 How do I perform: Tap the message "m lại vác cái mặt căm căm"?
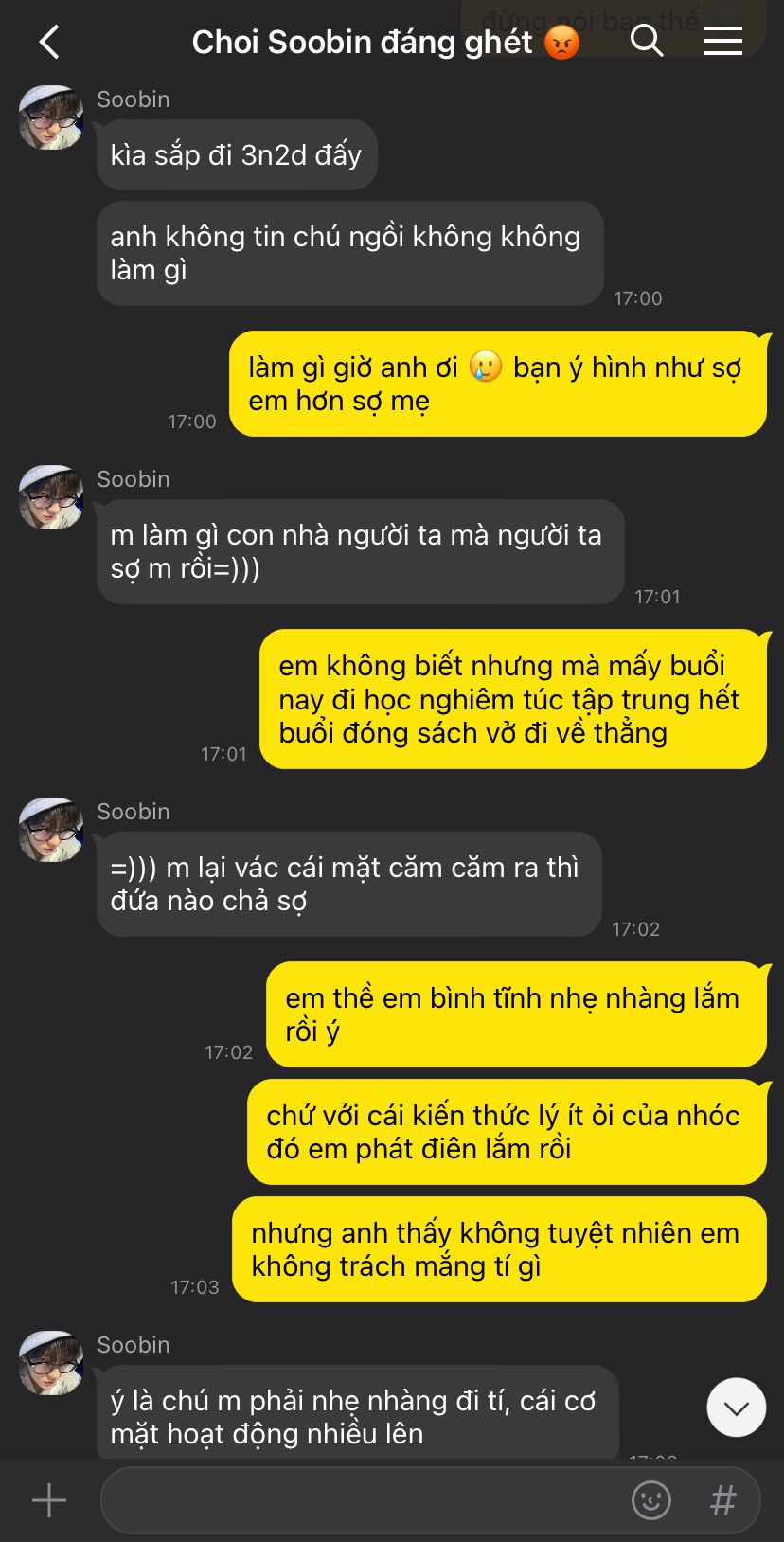point(349,884)
